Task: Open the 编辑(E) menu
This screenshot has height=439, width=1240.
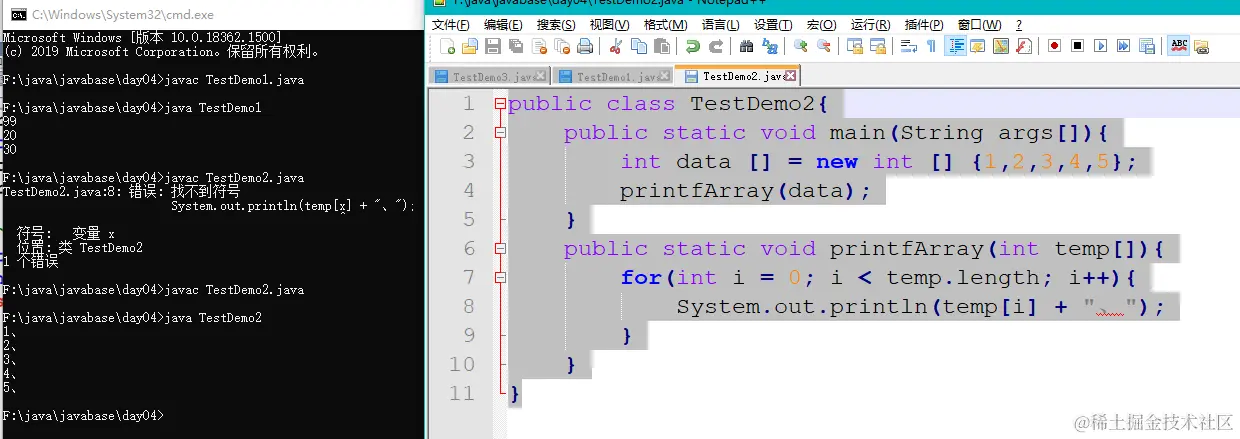Action: tap(503, 25)
